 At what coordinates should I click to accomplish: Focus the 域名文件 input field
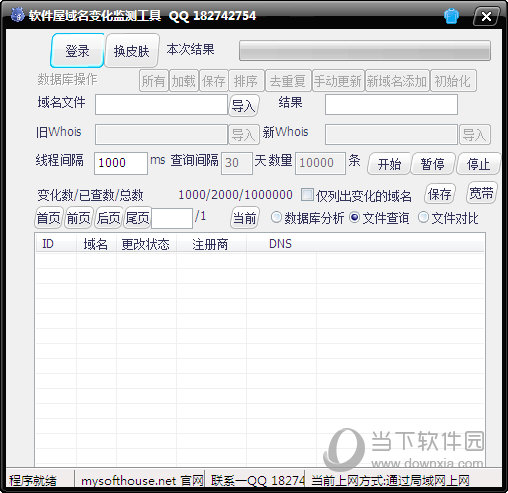click(161, 105)
